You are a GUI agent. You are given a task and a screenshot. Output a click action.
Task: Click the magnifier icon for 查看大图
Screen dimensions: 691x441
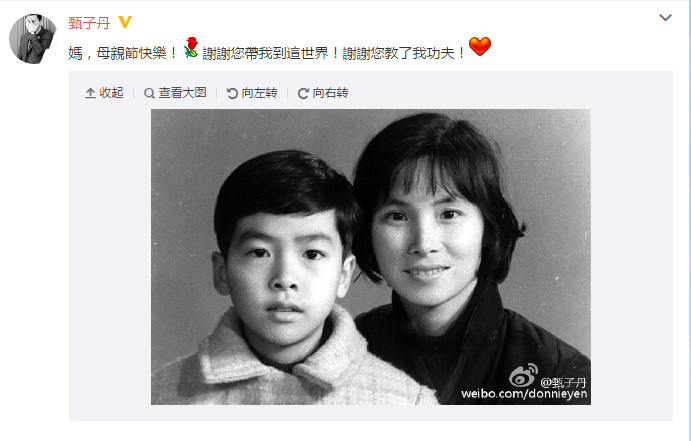pos(149,93)
